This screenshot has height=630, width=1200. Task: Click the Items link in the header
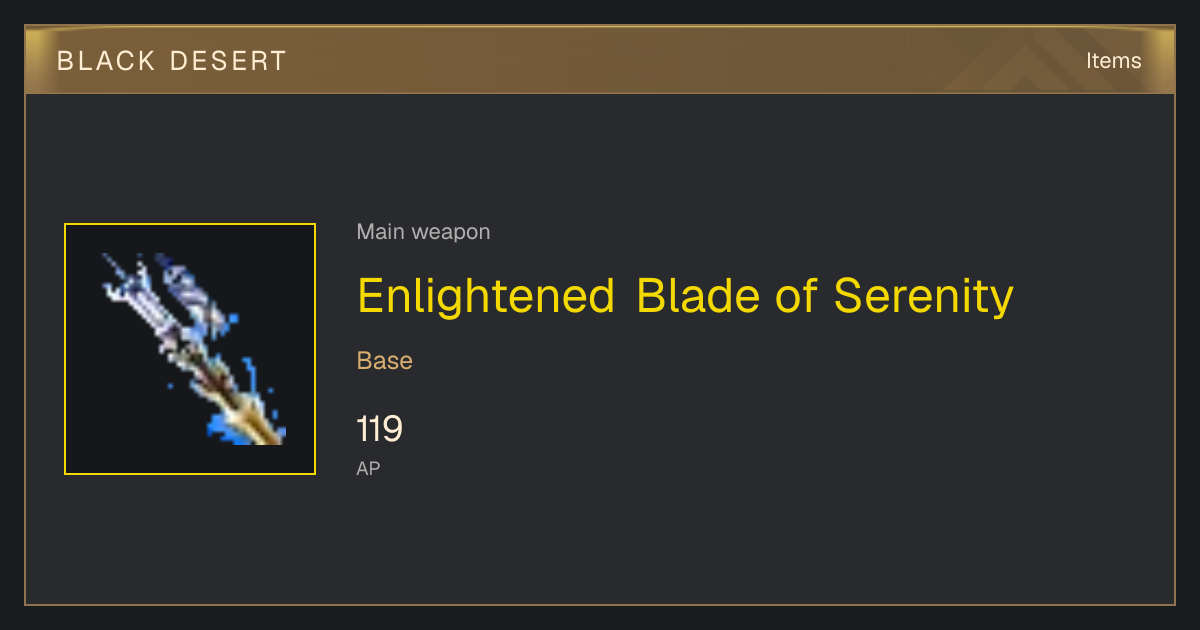click(1113, 61)
